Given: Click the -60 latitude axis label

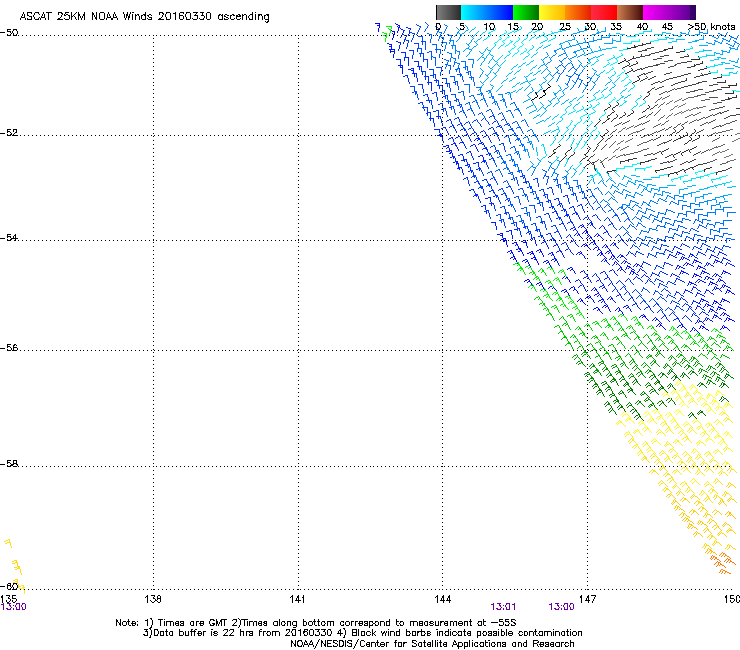Looking at the screenshot, I should [x=9, y=586].
